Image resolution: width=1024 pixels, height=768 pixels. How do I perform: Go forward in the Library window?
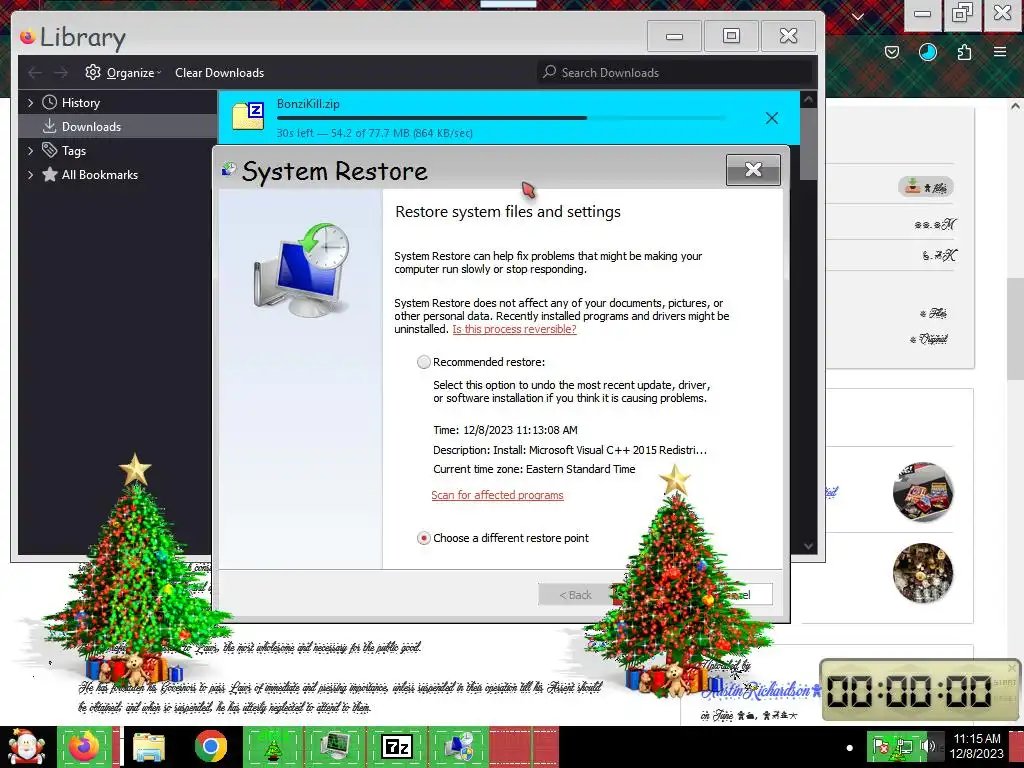coord(61,72)
